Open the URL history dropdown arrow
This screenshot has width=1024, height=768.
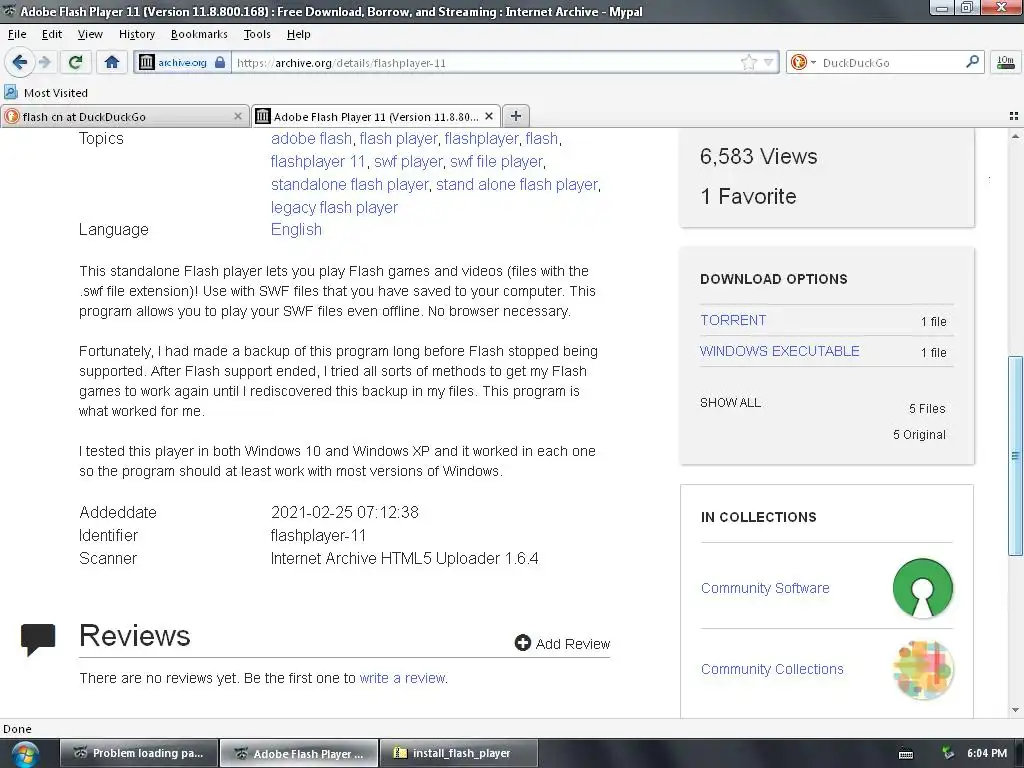(769, 63)
